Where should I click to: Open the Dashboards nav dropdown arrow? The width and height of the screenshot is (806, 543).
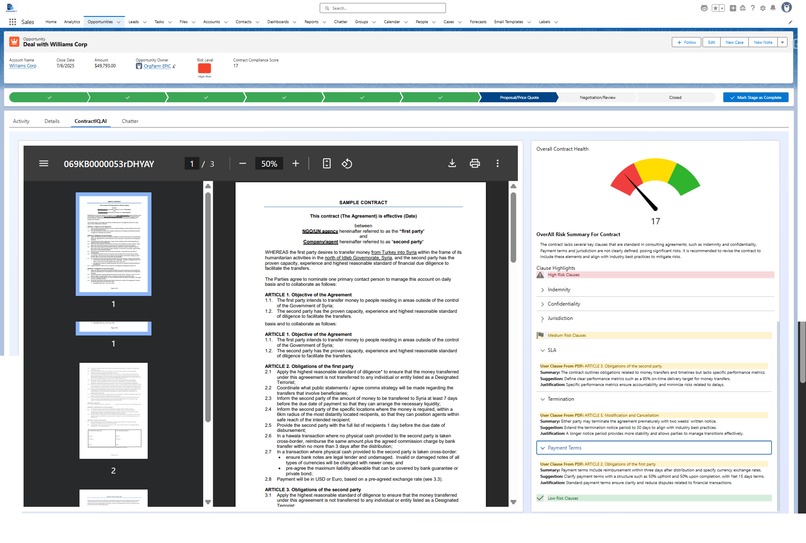pyautogui.click(x=295, y=22)
